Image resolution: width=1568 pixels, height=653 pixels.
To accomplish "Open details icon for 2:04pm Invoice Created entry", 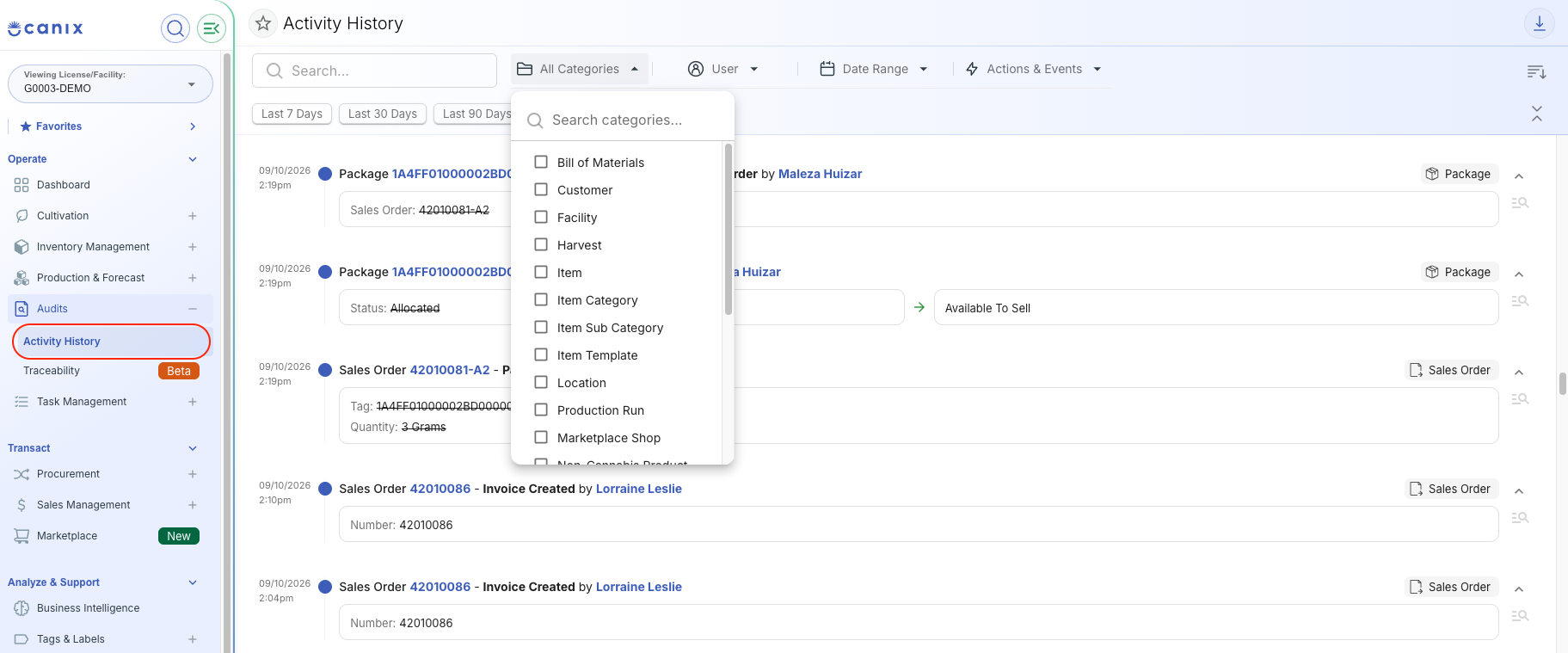I will (x=1520, y=616).
